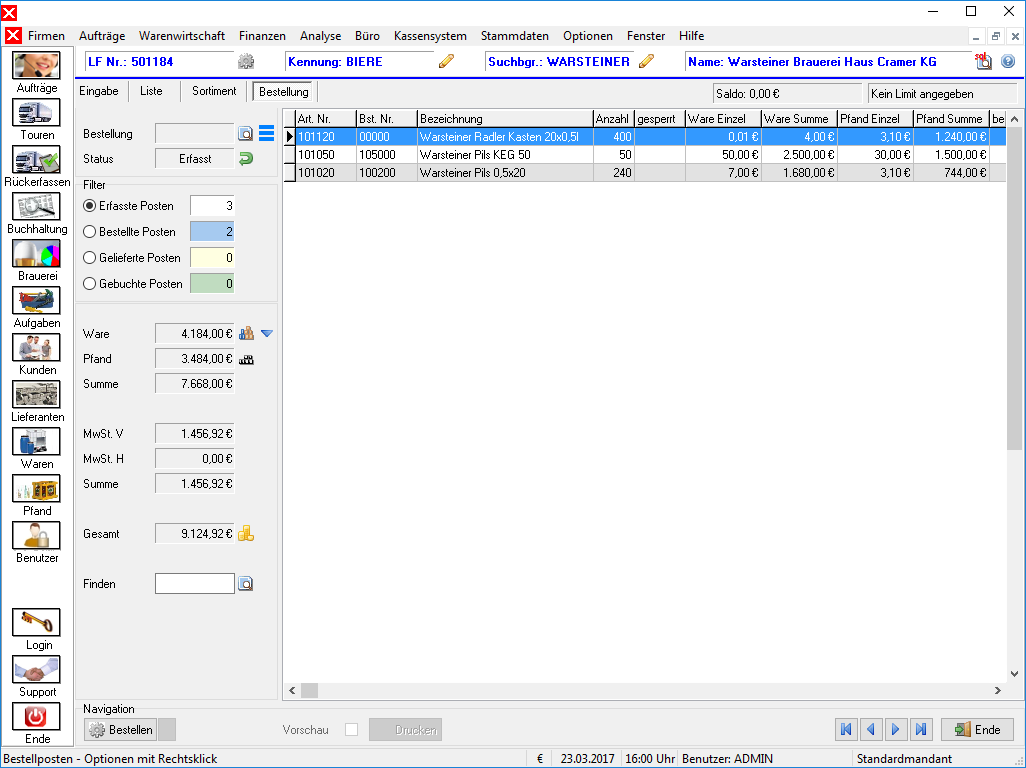Open the Brauerei sidebar icon

pyautogui.click(x=36, y=254)
